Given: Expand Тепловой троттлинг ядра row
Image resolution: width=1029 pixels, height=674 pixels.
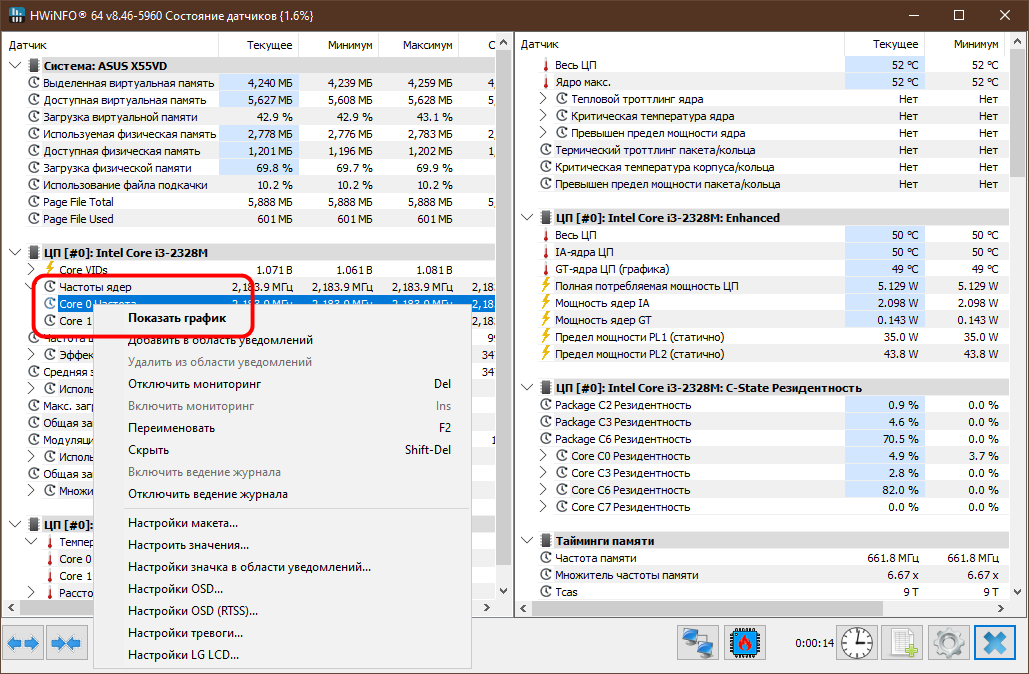Looking at the screenshot, I should [x=543, y=98].
